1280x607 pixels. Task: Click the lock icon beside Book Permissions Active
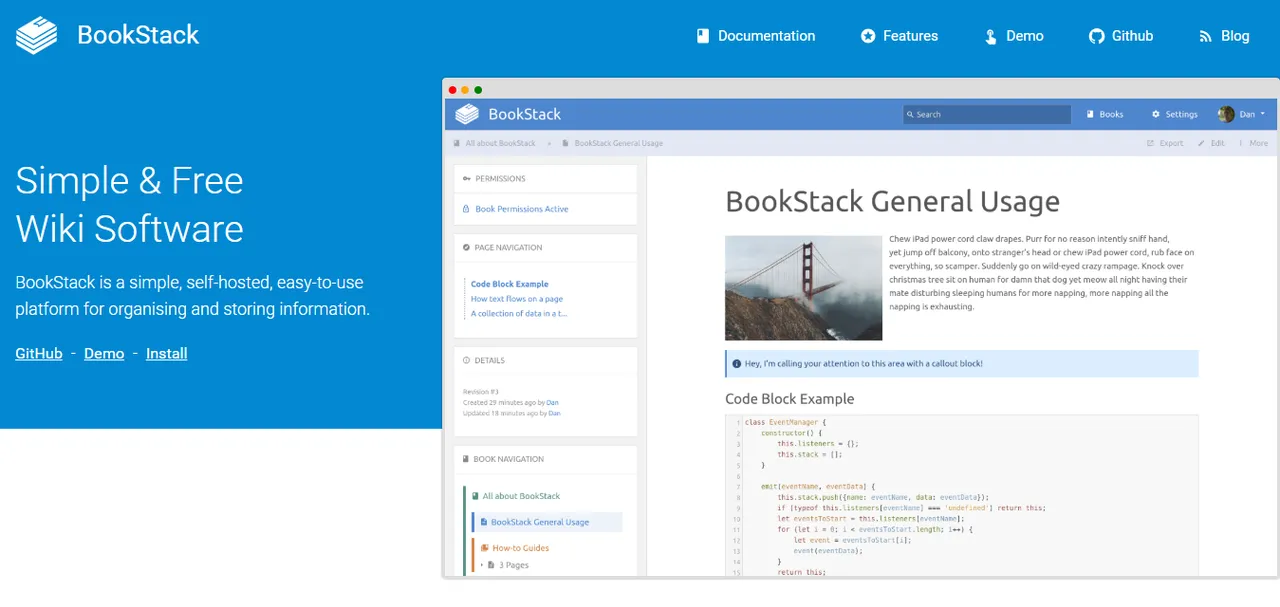point(467,209)
